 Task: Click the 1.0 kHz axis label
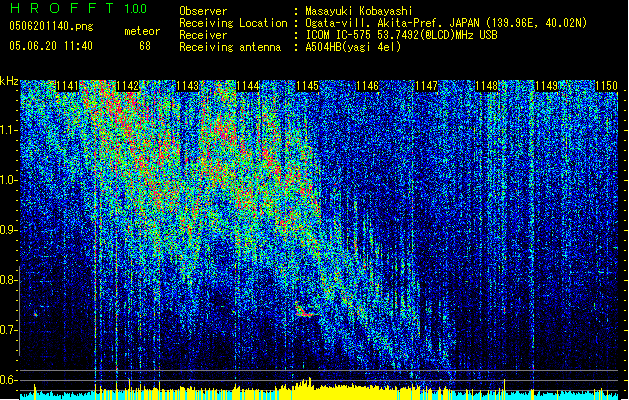(8, 180)
